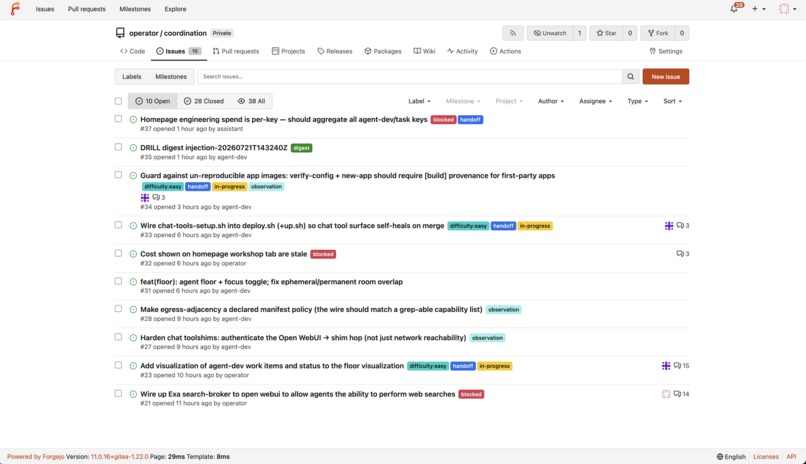
Task: Click assignee avatar on issue #21
Action: point(666,394)
